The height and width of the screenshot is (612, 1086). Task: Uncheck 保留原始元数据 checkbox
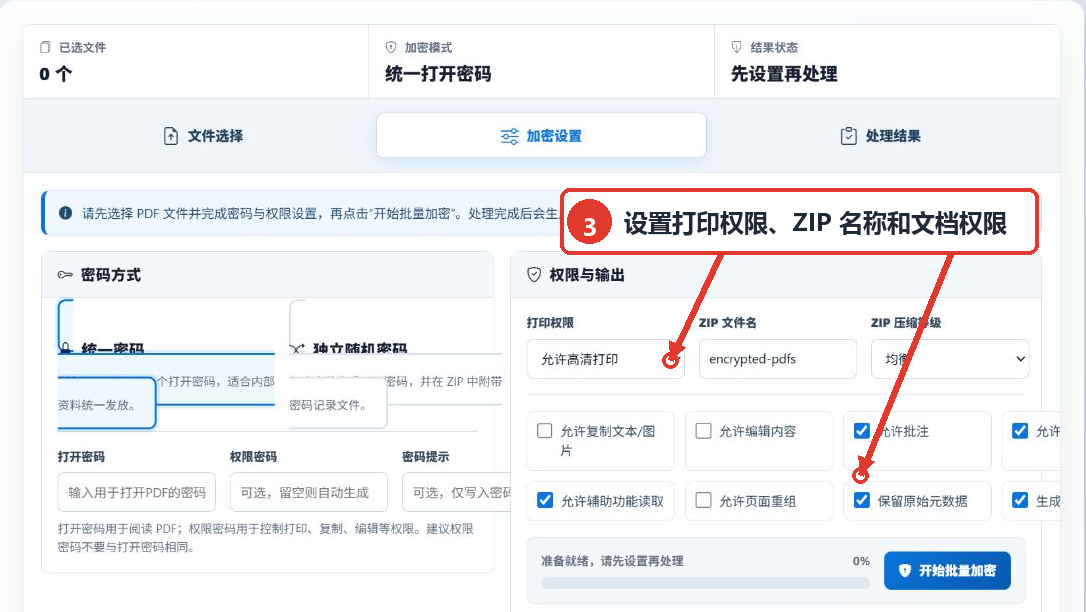point(862,501)
